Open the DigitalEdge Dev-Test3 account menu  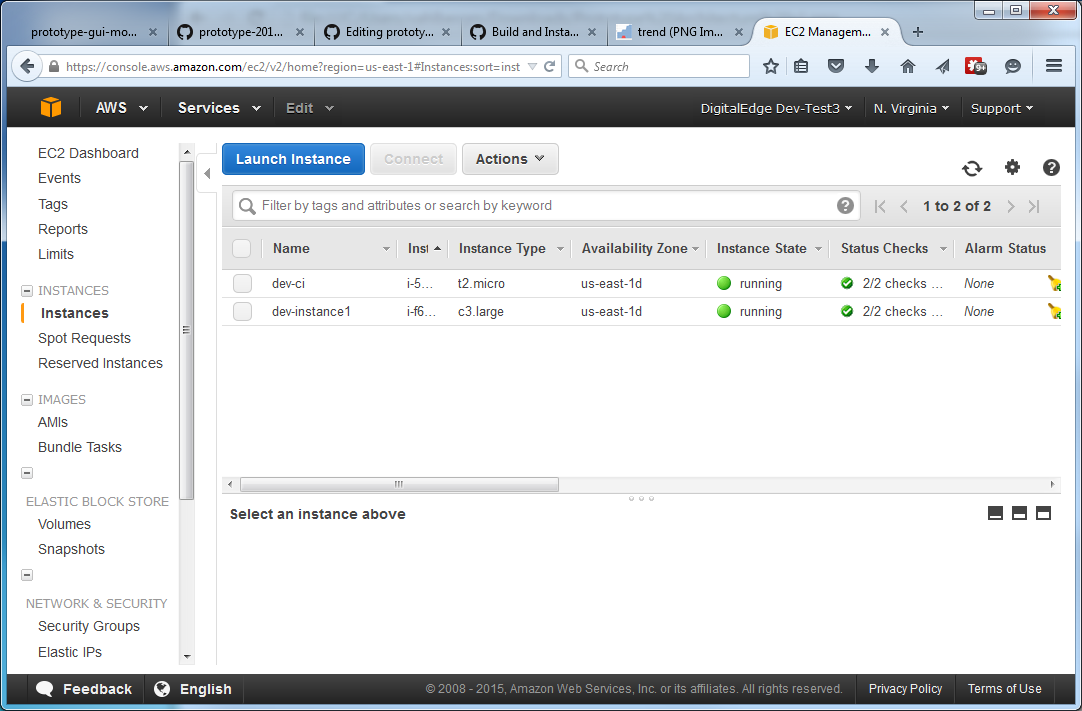pyautogui.click(x=776, y=108)
